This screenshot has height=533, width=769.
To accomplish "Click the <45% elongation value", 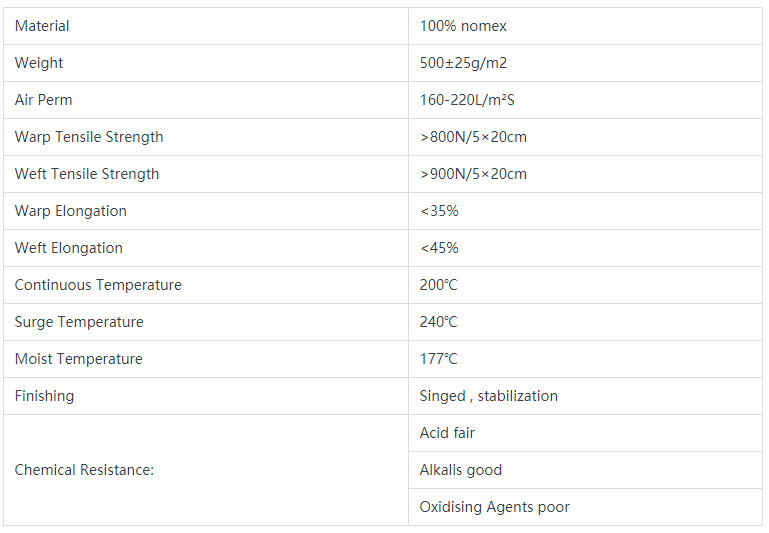I will coord(439,248).
